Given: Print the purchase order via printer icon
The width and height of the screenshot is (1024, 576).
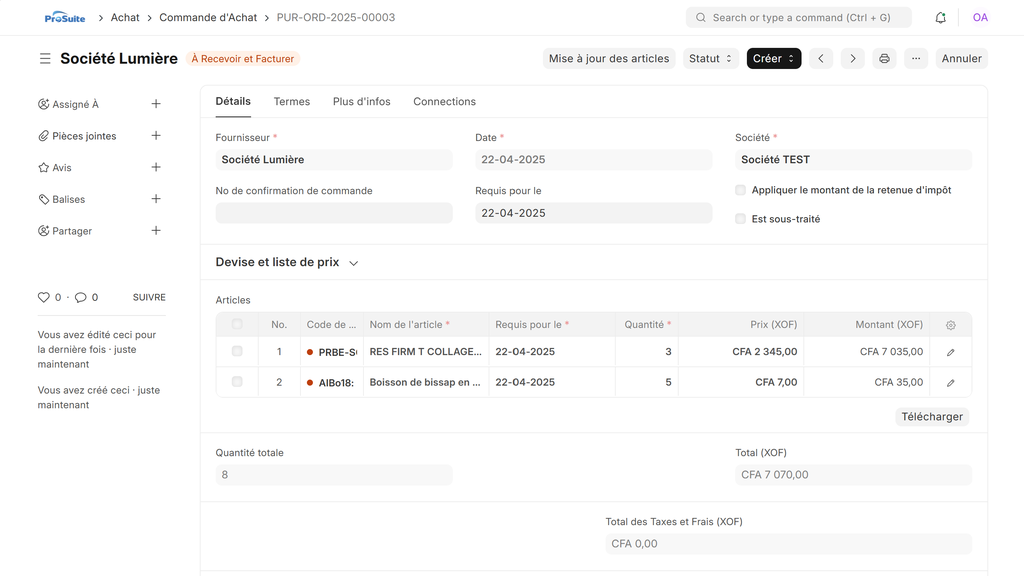Looking at the screenshot, I should tap(884, 58).
